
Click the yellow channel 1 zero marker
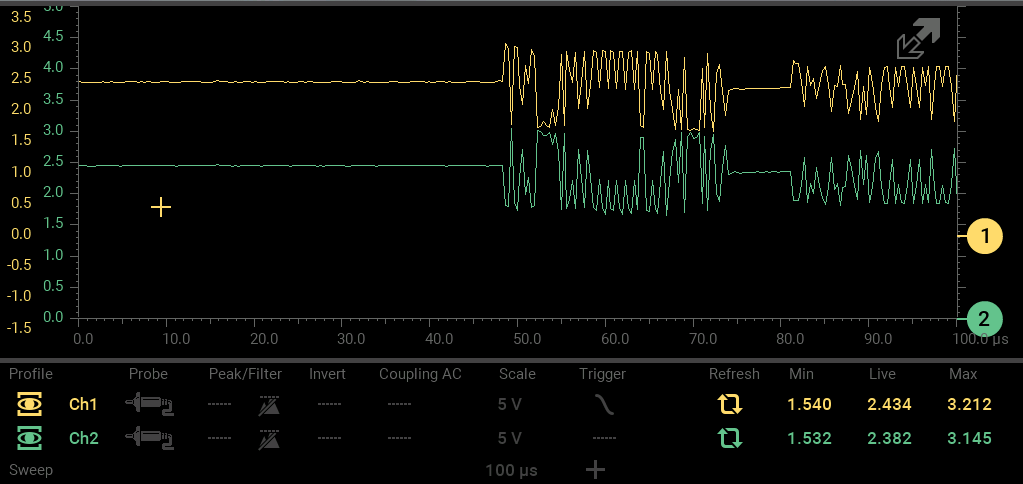click(984, 236)
